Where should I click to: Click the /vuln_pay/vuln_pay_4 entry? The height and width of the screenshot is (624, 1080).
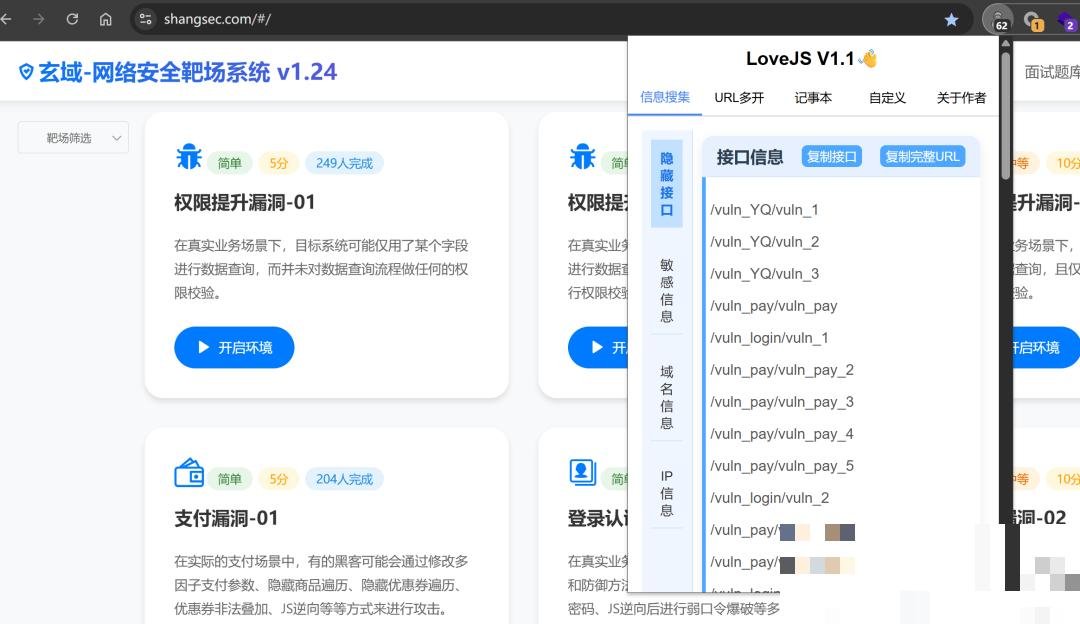click(782, 434)
